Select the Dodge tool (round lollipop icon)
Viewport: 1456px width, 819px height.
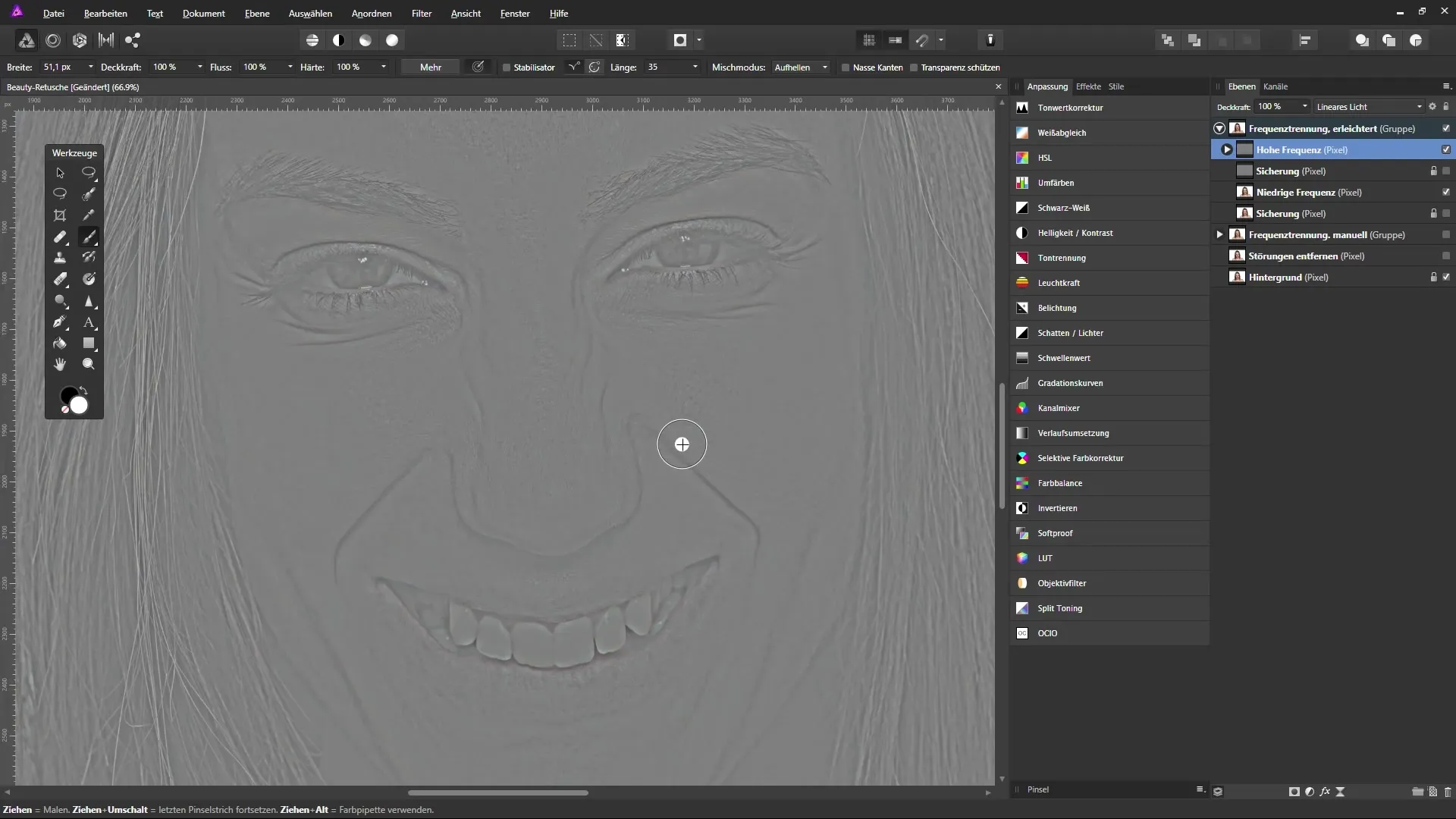pyautogui.click(x=60, y=301)
